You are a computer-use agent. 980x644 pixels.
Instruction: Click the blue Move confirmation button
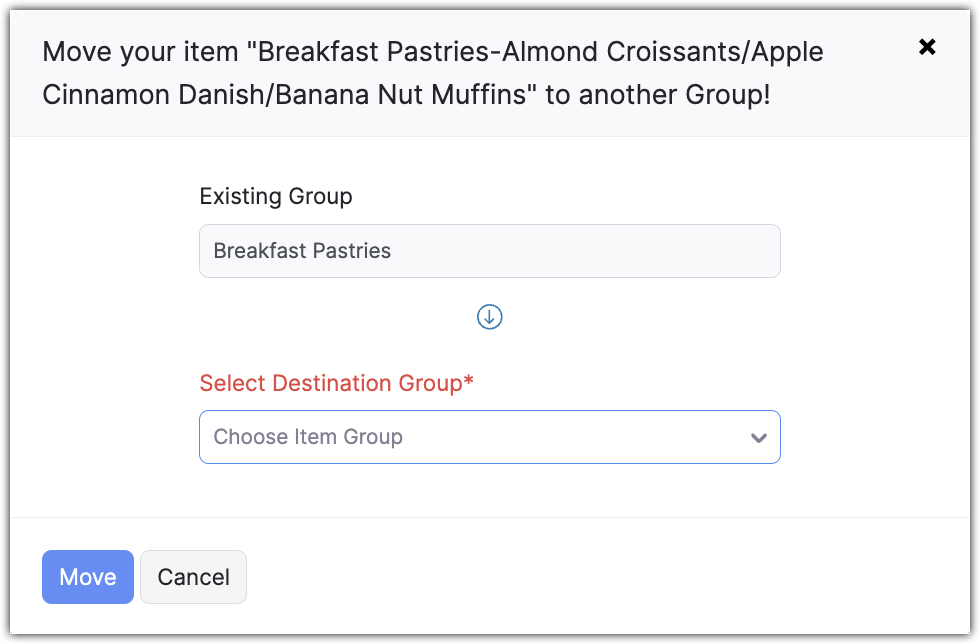point(88,577)
